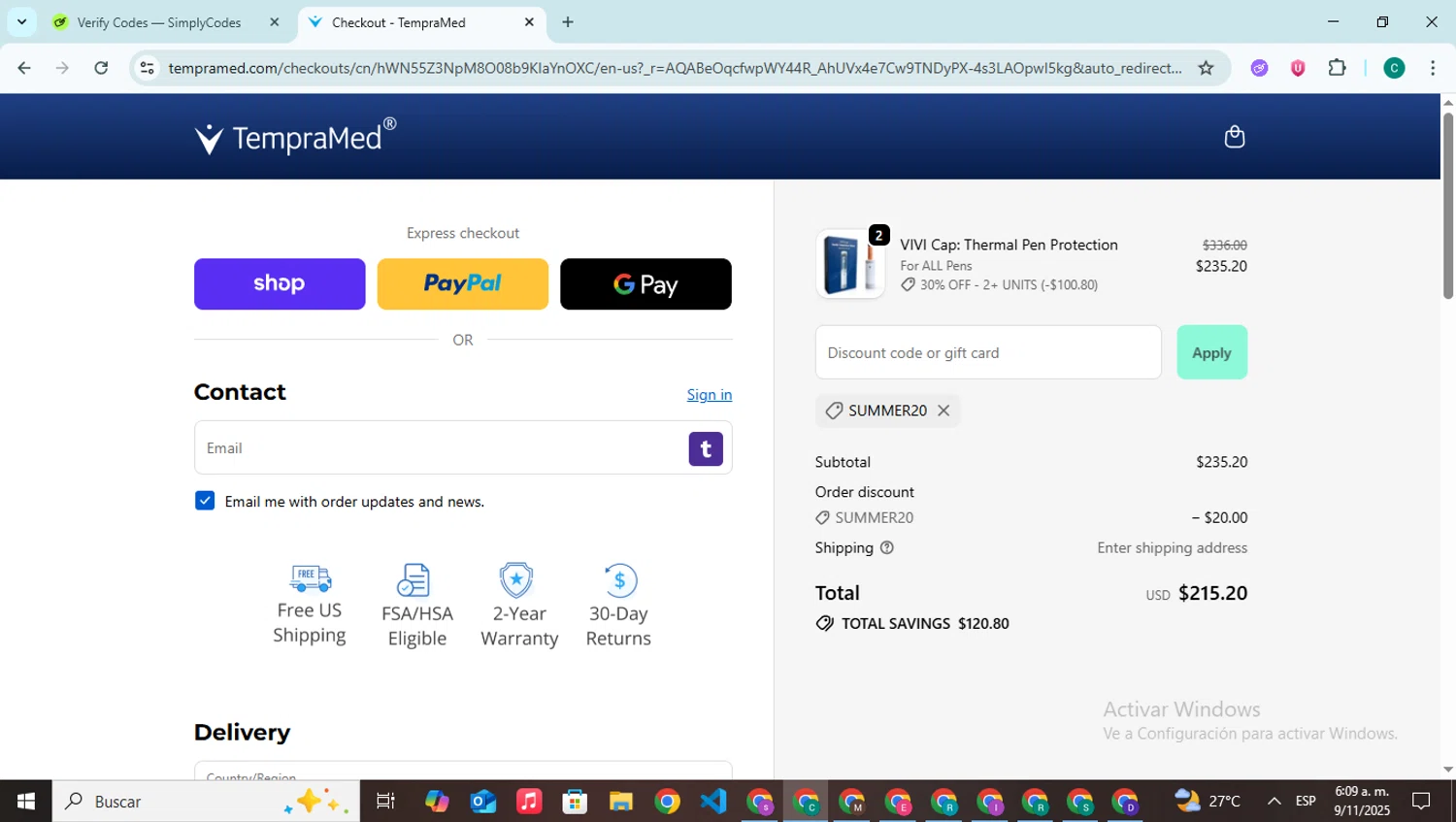Open the Chrome profile avatar

pyautogui.click(x=1394, y=68)
